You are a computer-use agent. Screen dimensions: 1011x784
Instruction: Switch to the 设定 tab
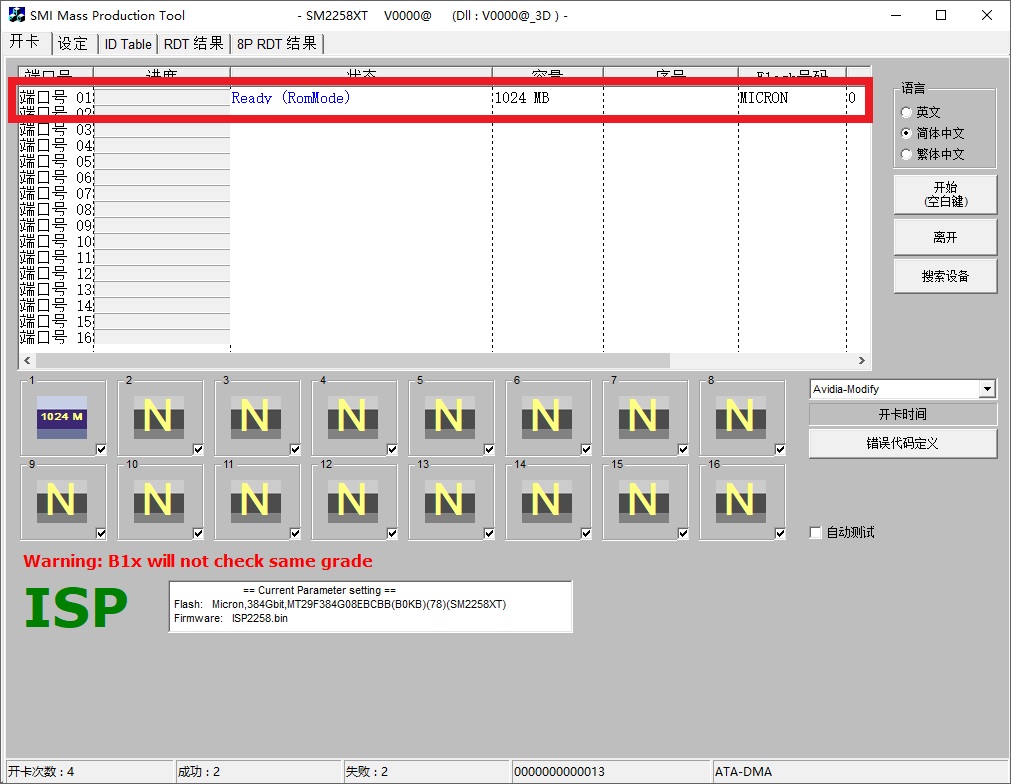(73, 44)
